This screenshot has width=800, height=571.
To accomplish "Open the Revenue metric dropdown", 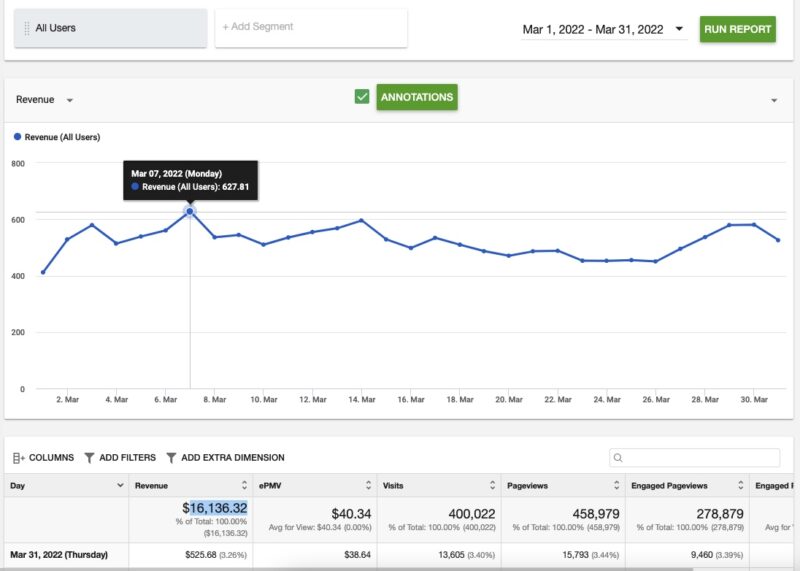I will pos(70,101).
